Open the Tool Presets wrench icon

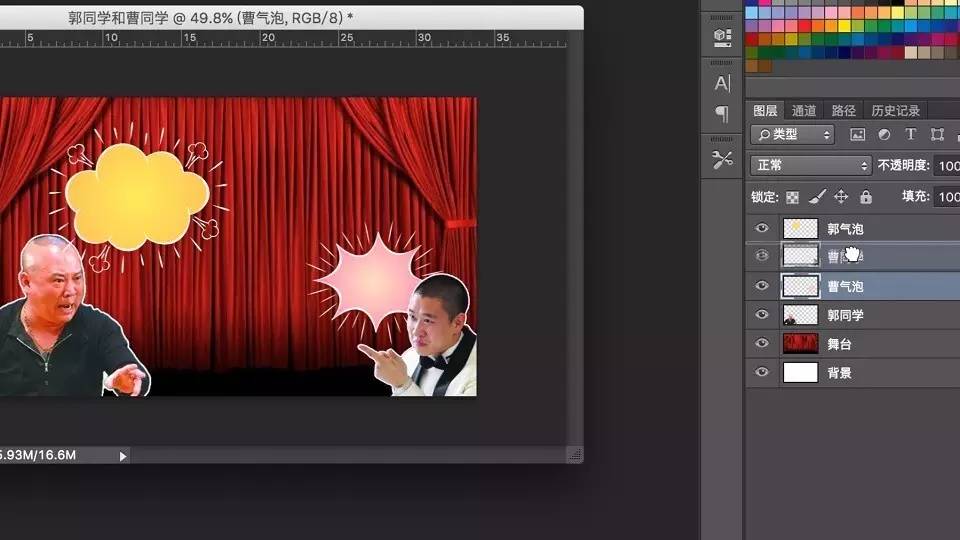coord(722,159)
